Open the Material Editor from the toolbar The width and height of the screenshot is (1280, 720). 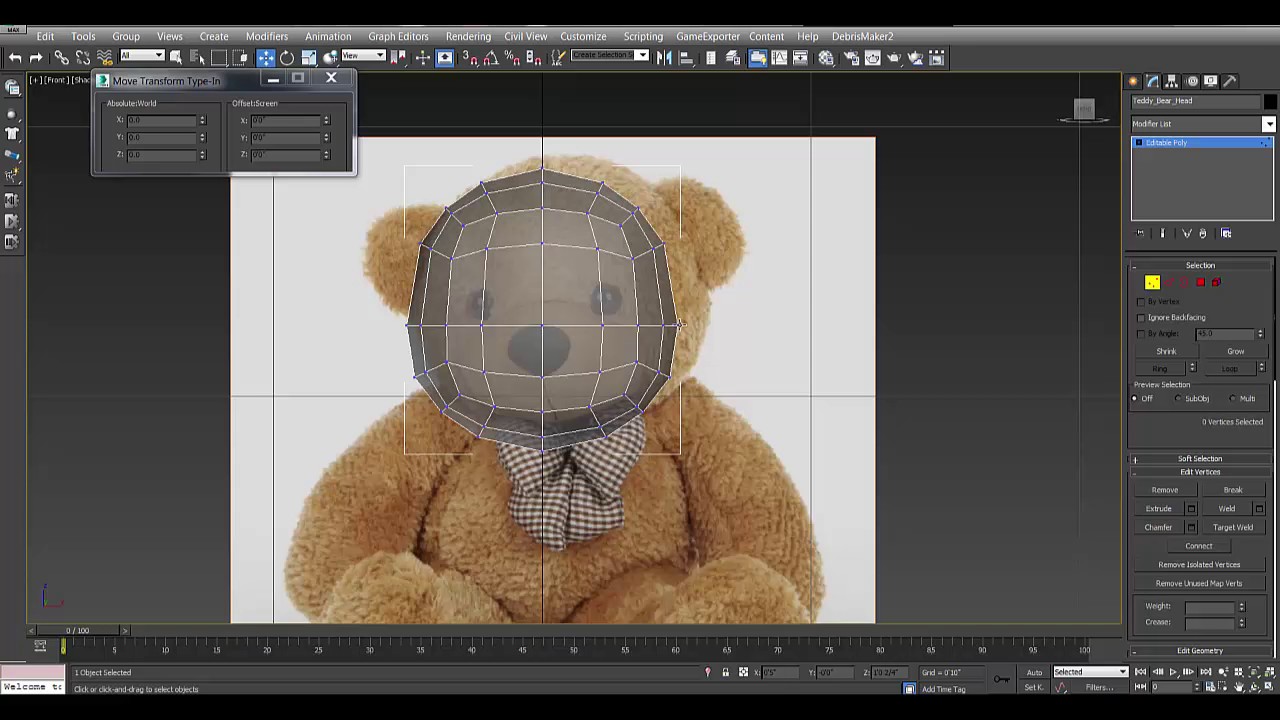click(x=826, y=58)
